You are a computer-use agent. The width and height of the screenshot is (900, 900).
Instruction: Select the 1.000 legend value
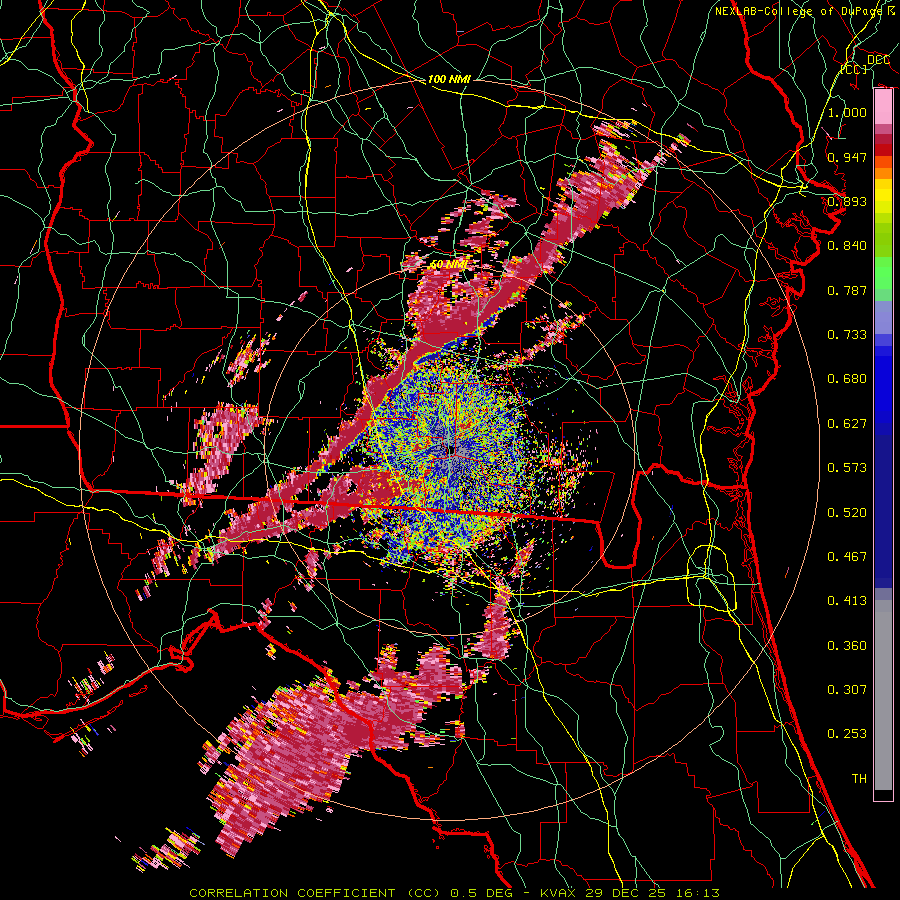847,112
